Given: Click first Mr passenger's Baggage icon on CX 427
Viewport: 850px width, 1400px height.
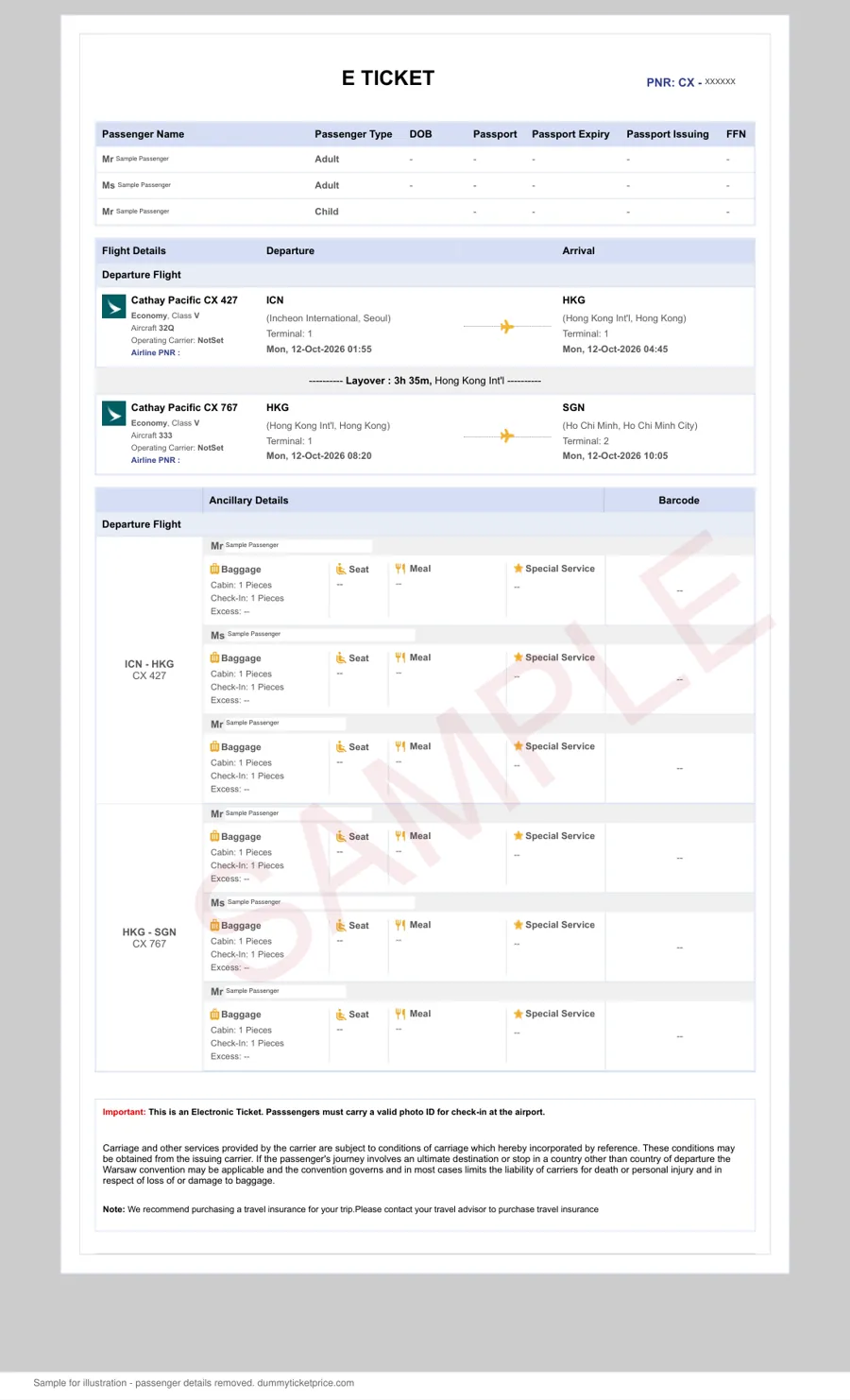Looking at the screenshot, I should click(x=214, y=569).
